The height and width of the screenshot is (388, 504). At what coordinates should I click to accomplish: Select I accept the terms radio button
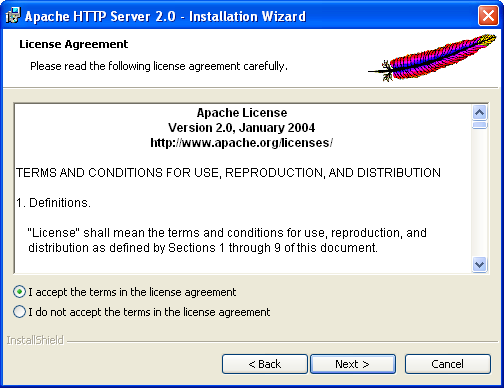pos(19,292)
